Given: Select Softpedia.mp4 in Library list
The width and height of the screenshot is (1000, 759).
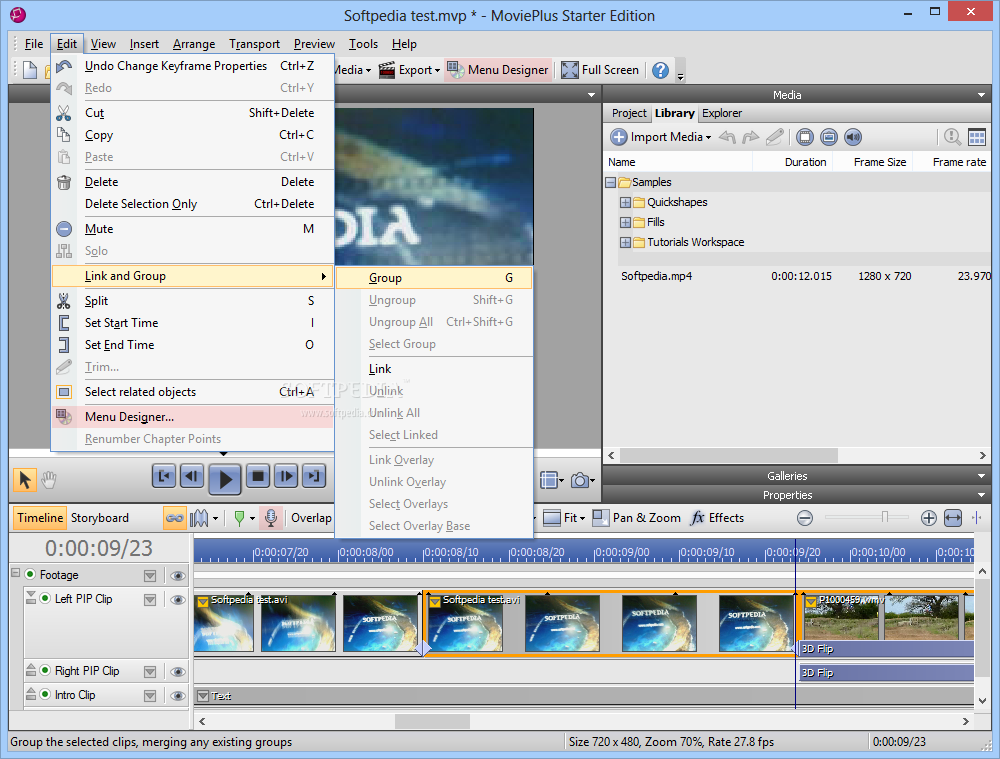Looking at the screenshot, I should coord(656,276).
